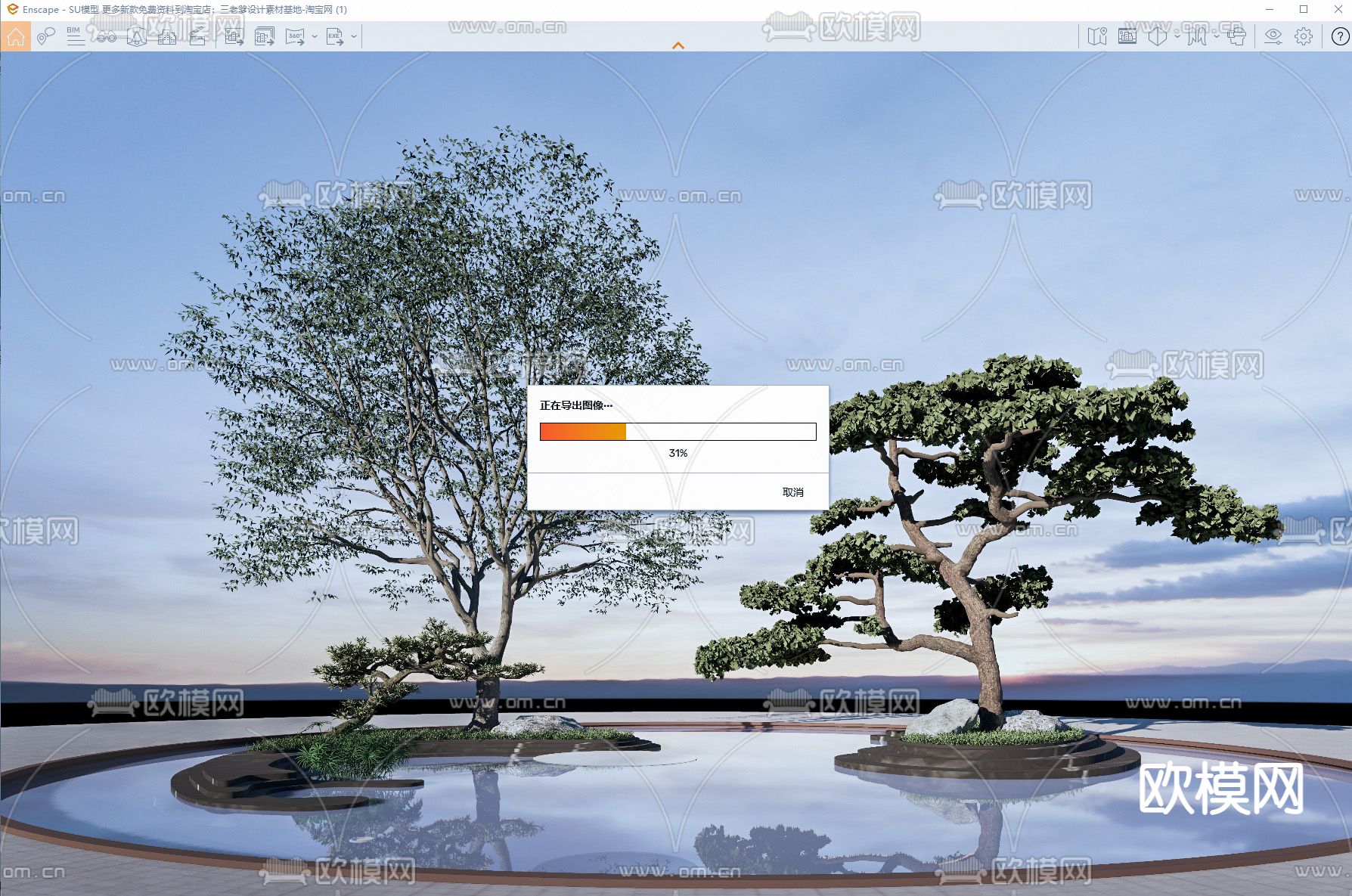Screen dimensions: 1352x896
Task: Enable the VR headset mode icon
Action: point(1236,36)
